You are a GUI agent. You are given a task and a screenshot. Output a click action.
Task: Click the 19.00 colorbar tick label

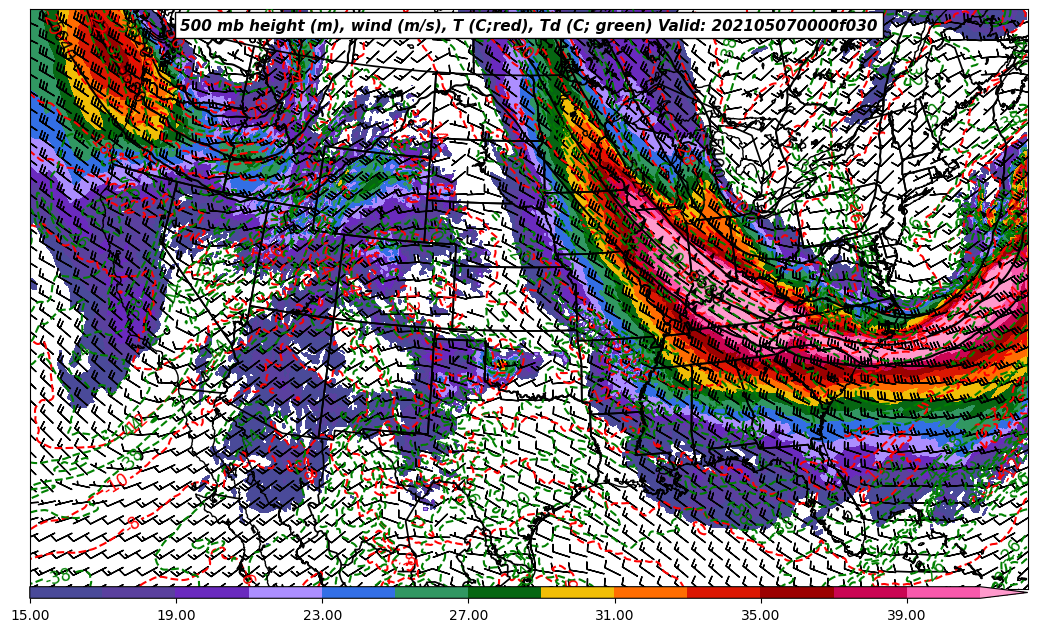coord(176,615)
